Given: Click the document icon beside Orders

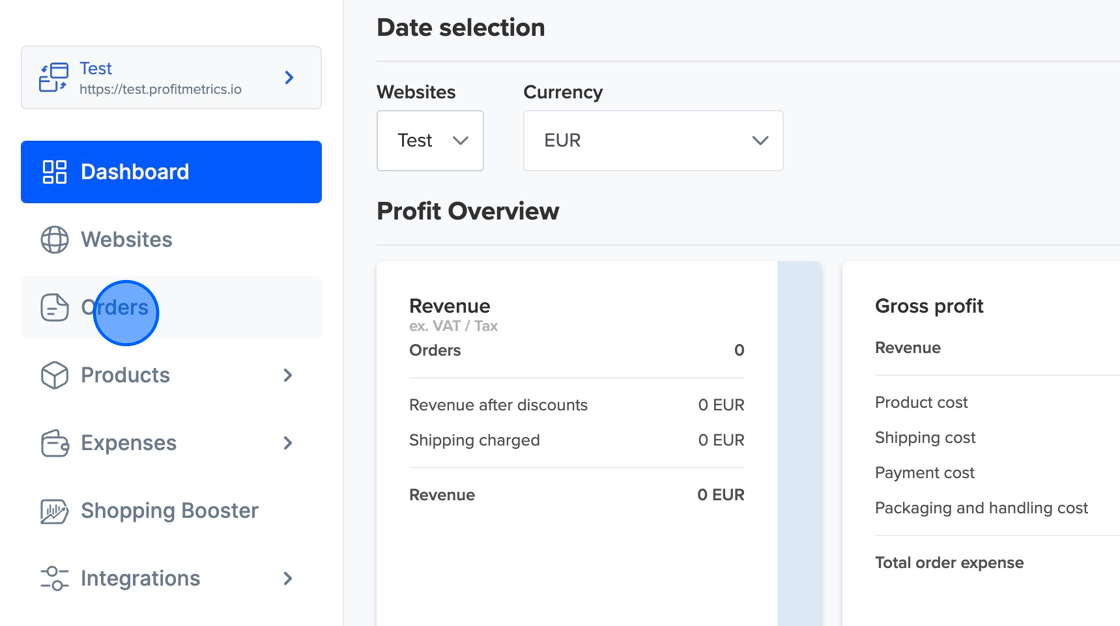Looking at the screenshot, I should (54, 307).
